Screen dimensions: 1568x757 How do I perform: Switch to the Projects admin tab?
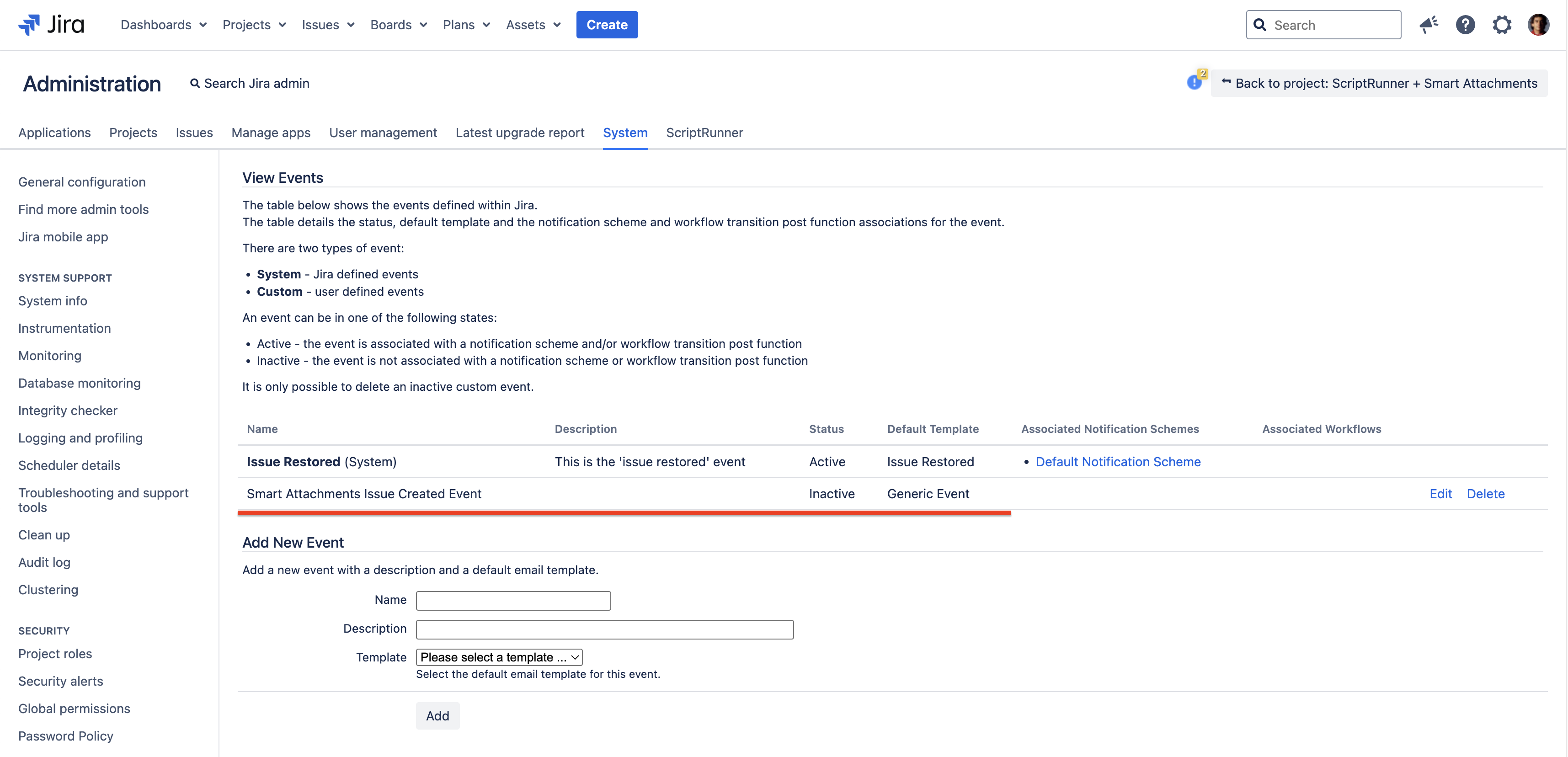[133, 133]
